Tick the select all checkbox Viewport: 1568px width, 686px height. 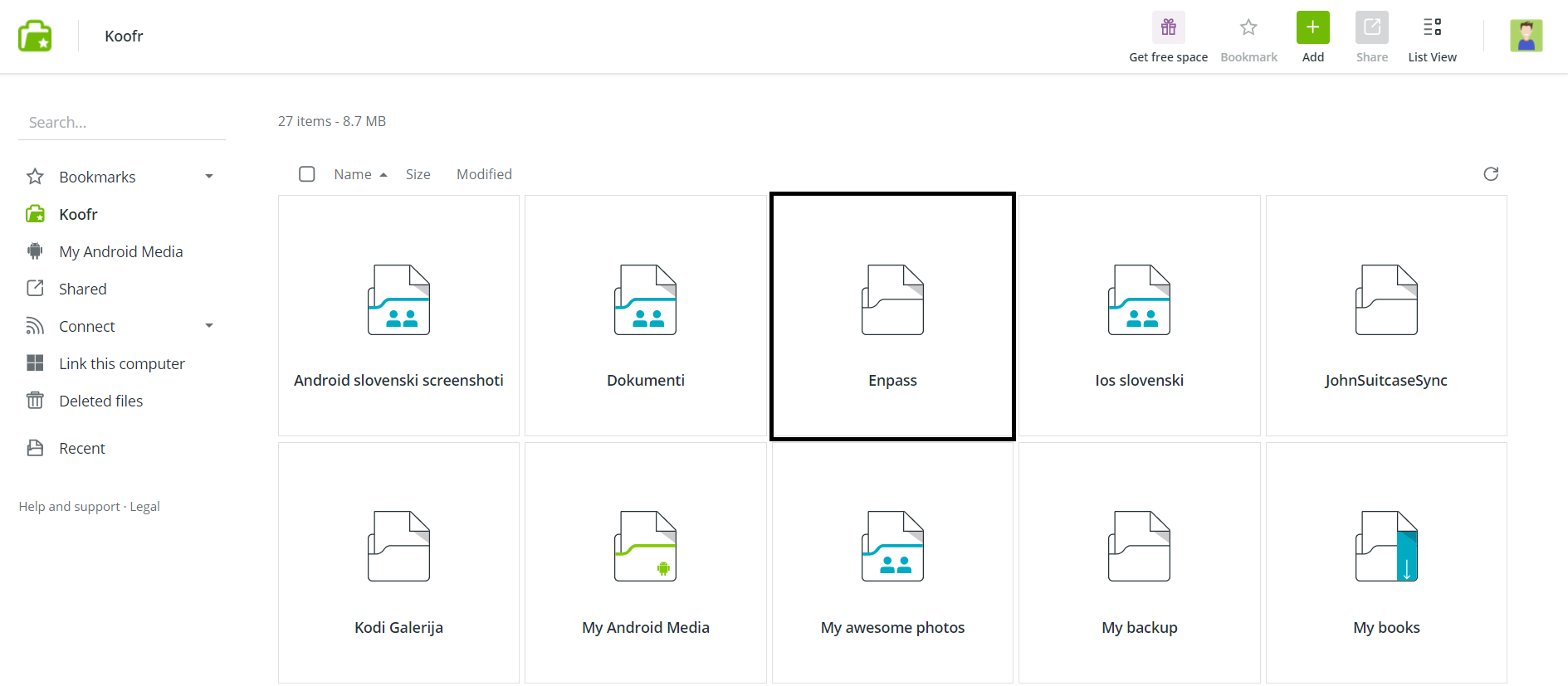click(x=307, y=174)
